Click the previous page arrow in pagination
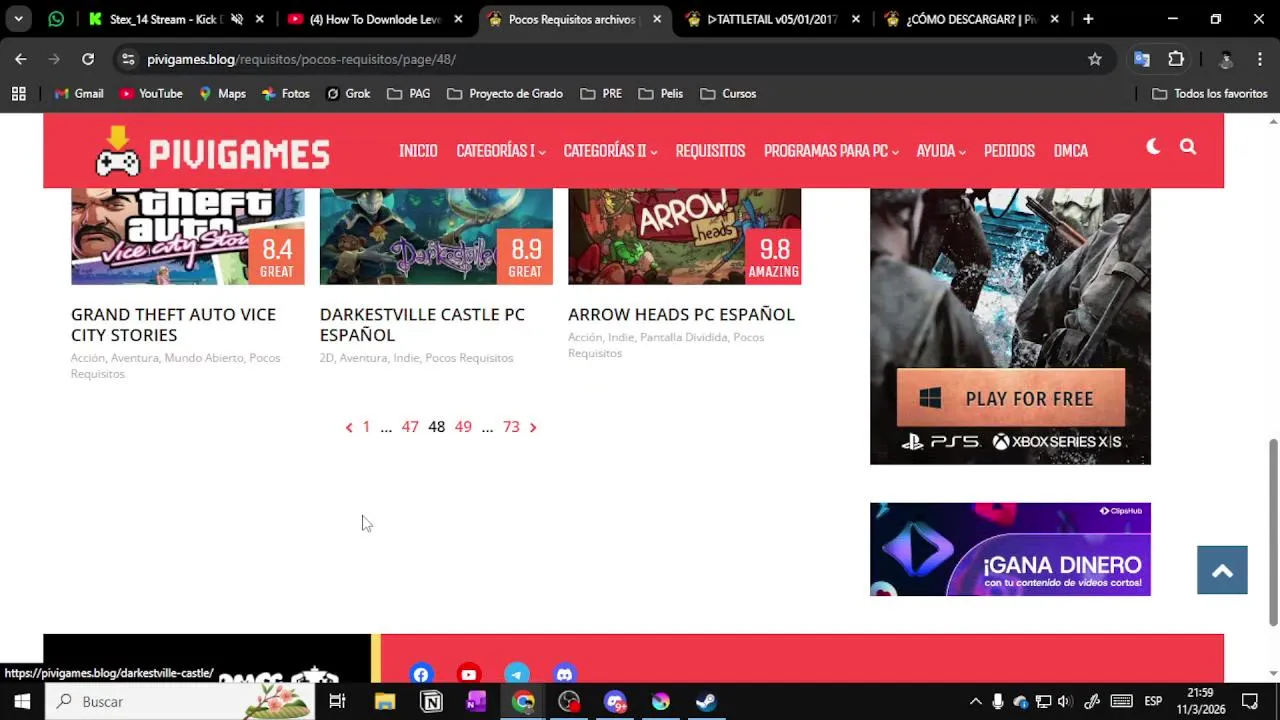Image resolution: width=1280 pixels, height=720 pixels. 349,428
